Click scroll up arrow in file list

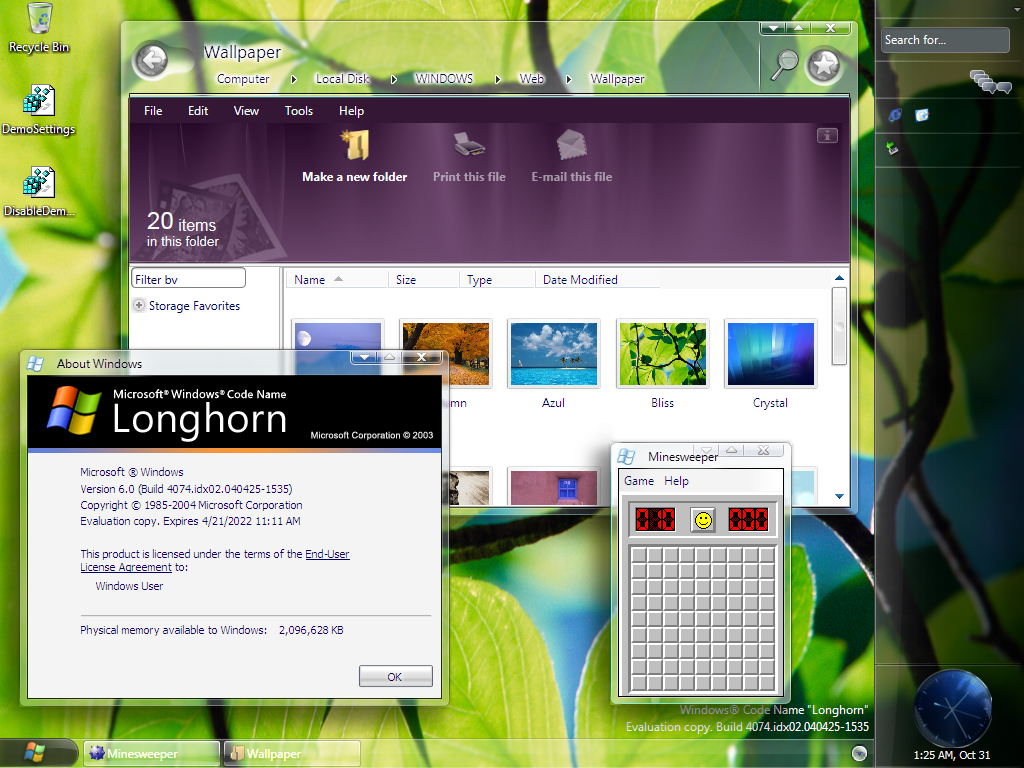click(x=839, y=278)
